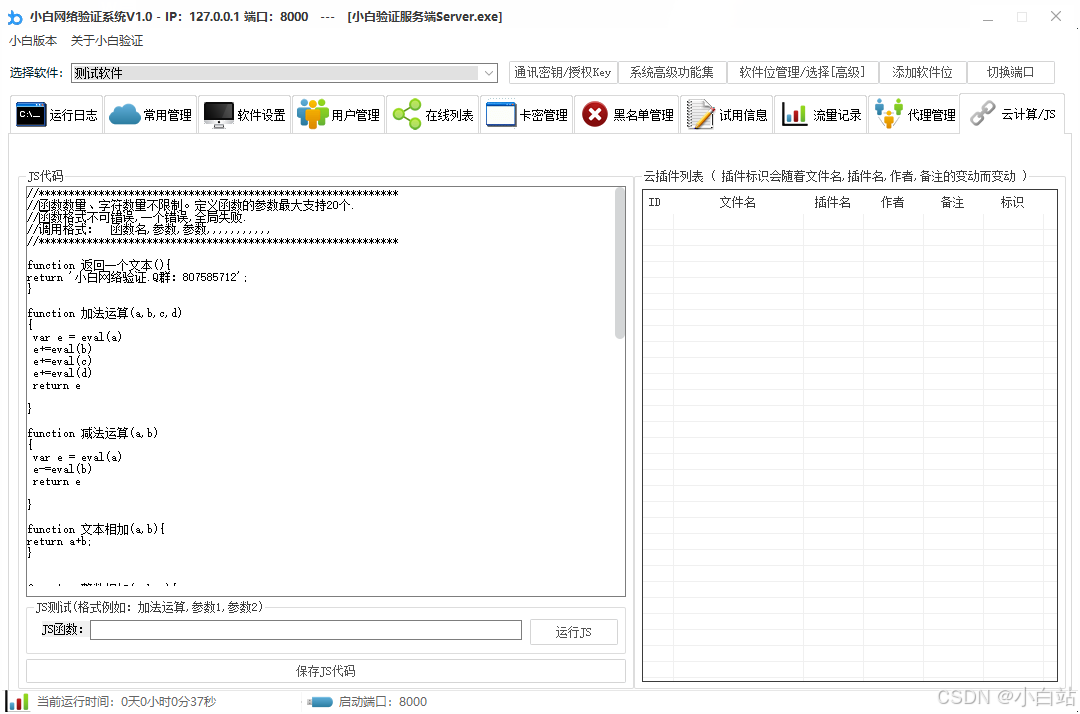Click the 作者 column header
This screenshot has width=1080, height=714.
point(893,202)
